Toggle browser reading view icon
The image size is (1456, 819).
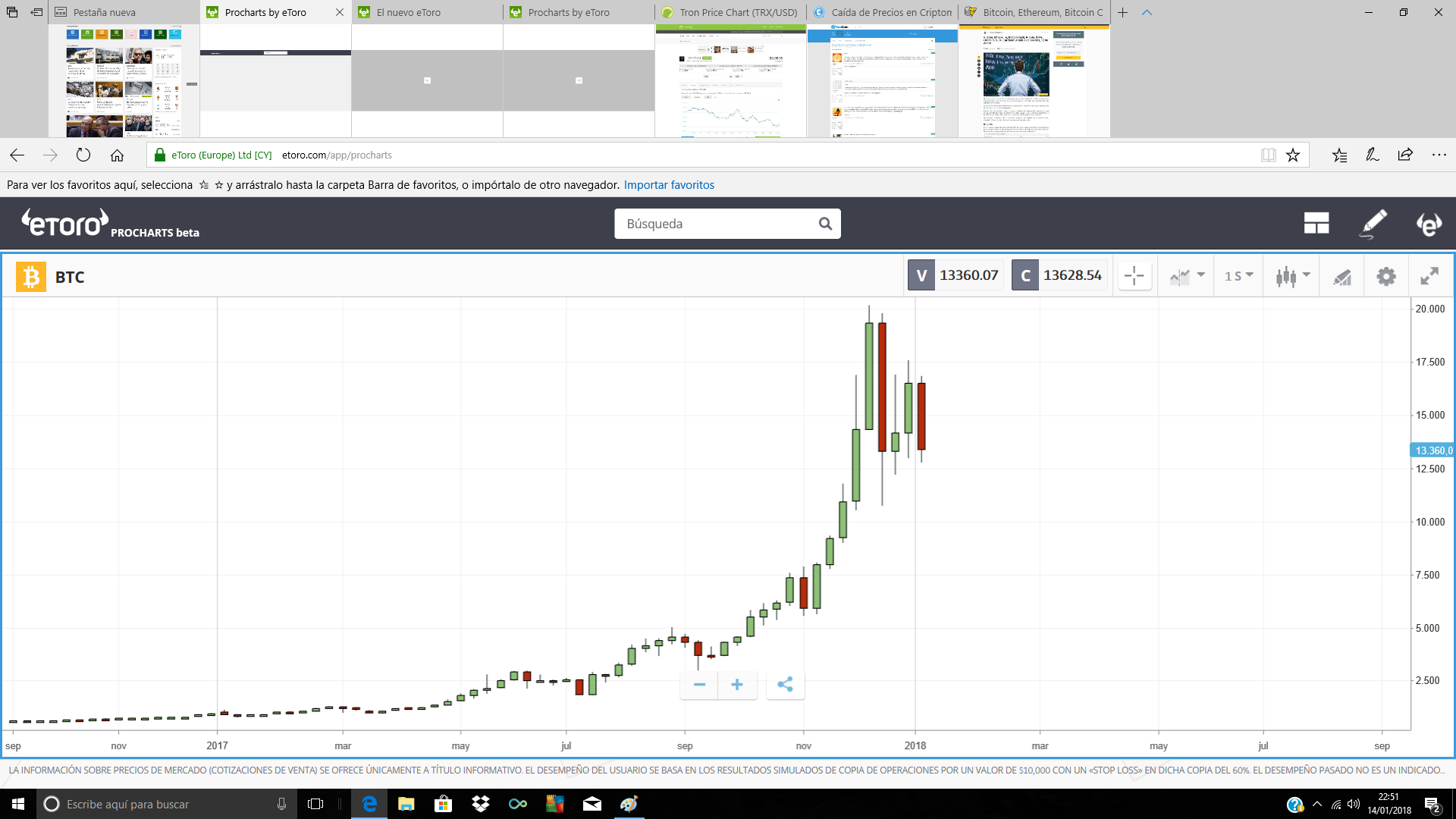tap(1268, 155)
